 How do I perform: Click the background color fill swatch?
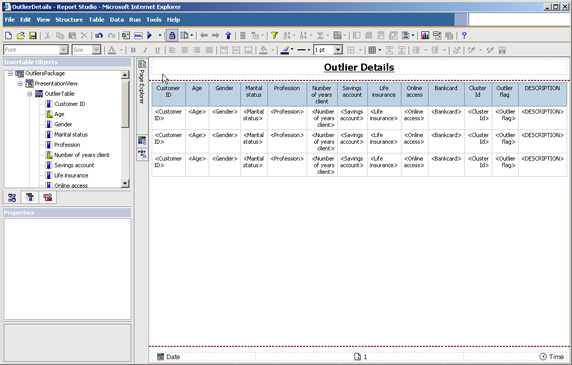(263, 50)
